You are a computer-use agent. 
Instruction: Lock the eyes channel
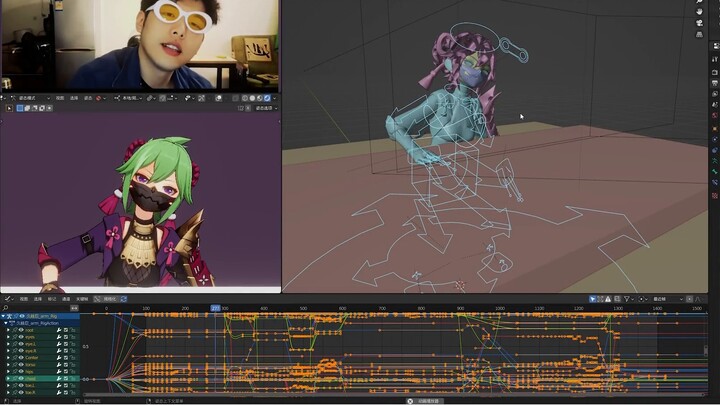click(73, 337)
